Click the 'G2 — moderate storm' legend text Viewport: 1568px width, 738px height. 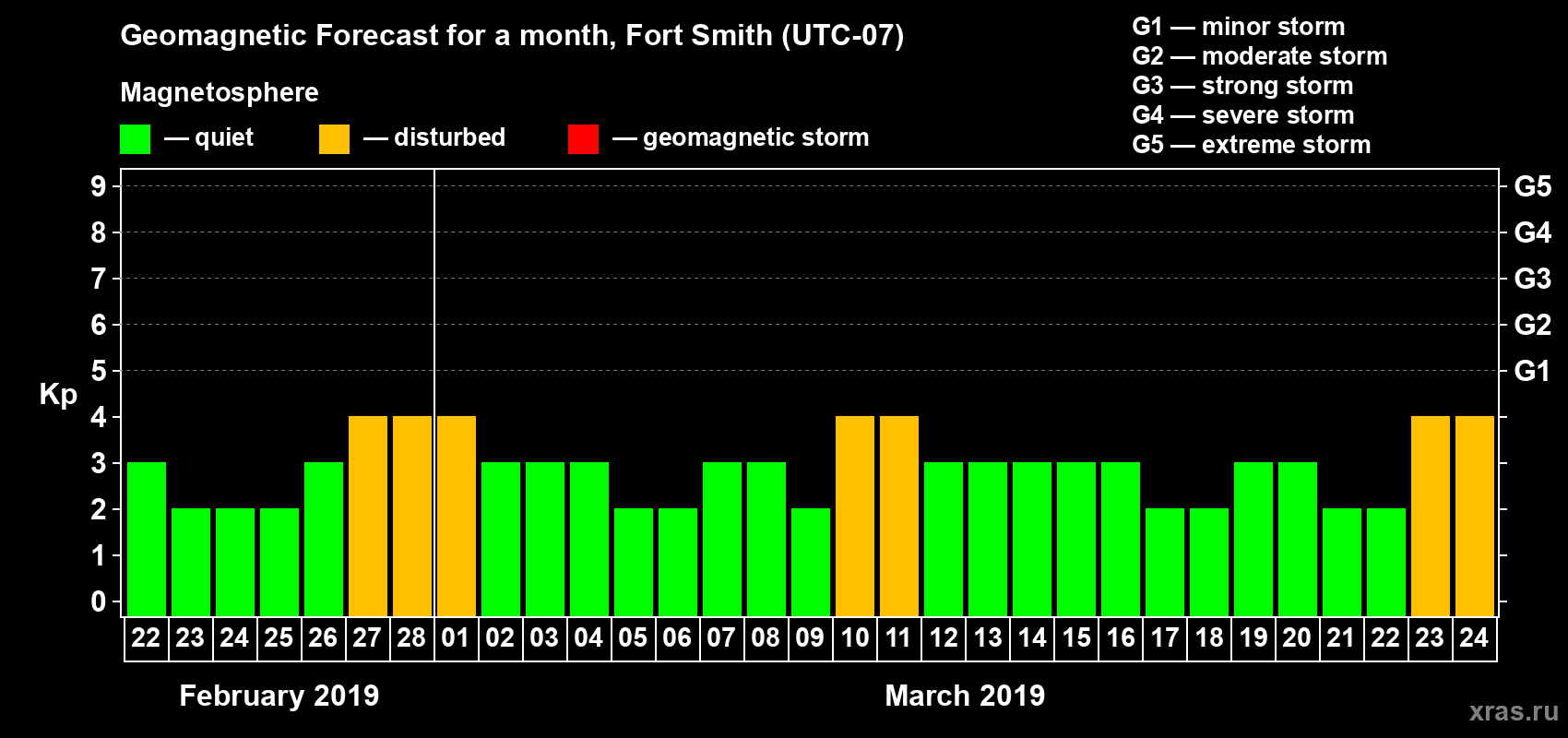[1260, 56]
